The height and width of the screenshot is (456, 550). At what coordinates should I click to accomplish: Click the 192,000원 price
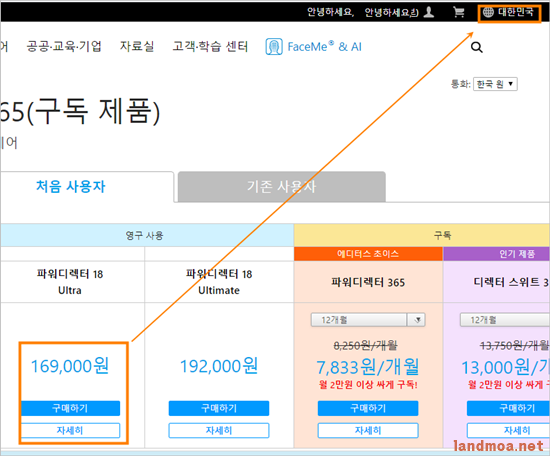click(219, 366)
